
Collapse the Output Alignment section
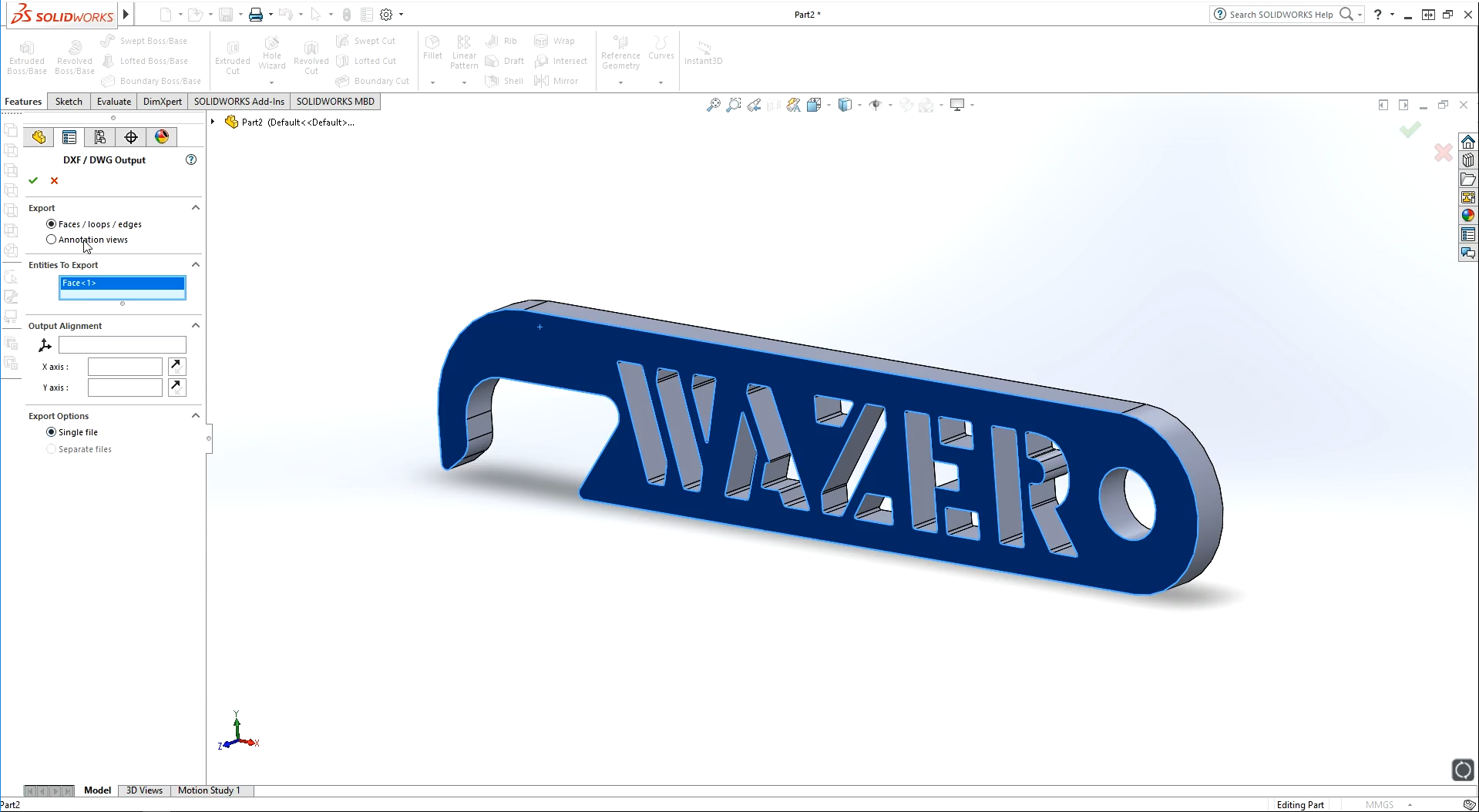[196, 326]
